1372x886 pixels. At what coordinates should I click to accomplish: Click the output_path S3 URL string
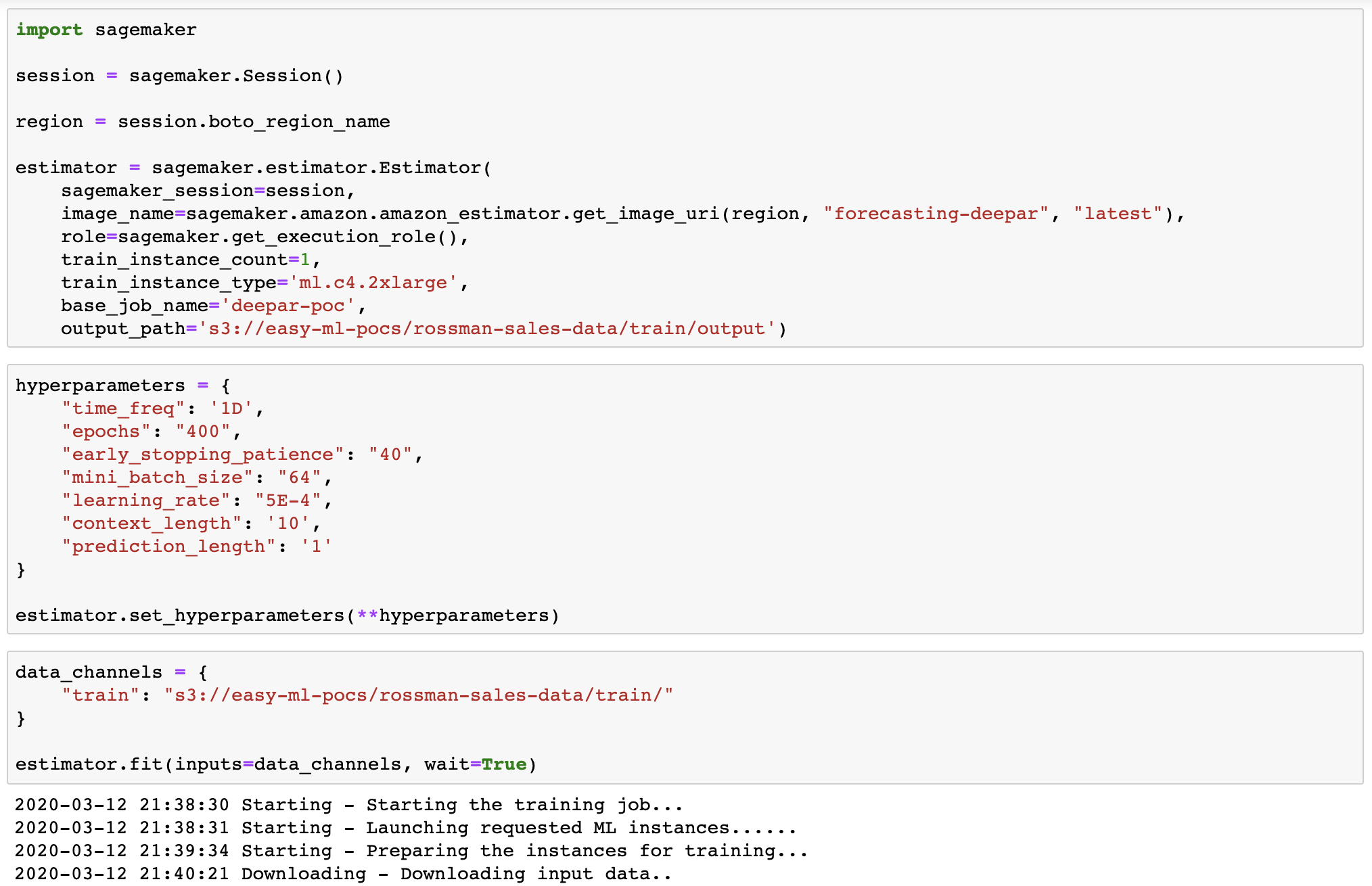click(x=486, y=329)
